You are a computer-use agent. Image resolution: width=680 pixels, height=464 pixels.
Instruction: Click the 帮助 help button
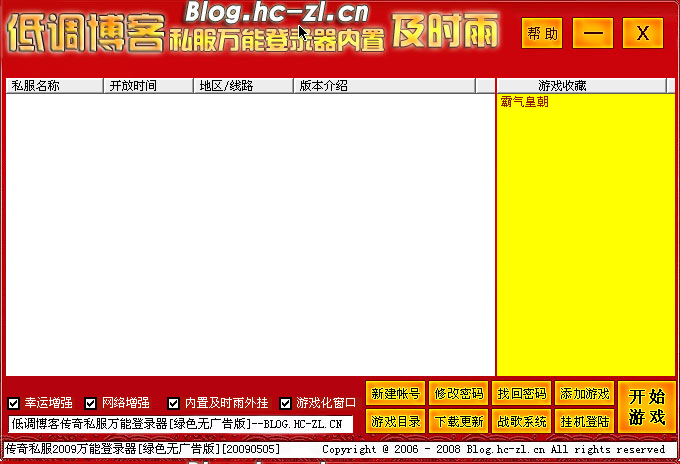(541, 33)
